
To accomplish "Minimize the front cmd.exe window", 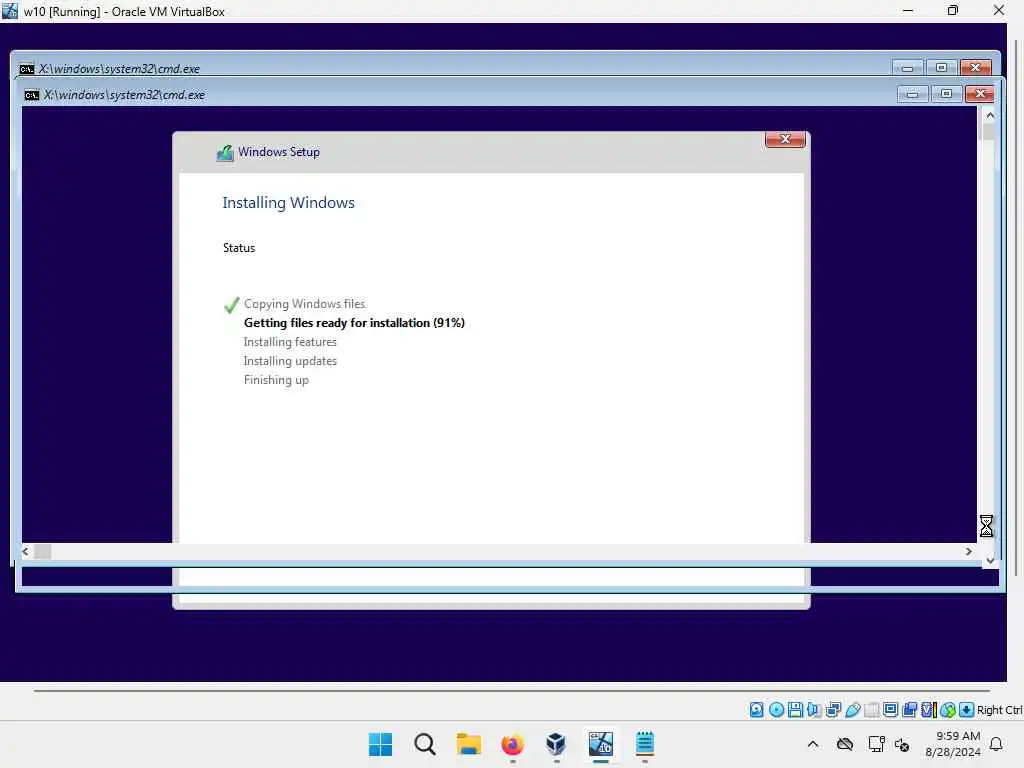I will click(x=912, y=94).
